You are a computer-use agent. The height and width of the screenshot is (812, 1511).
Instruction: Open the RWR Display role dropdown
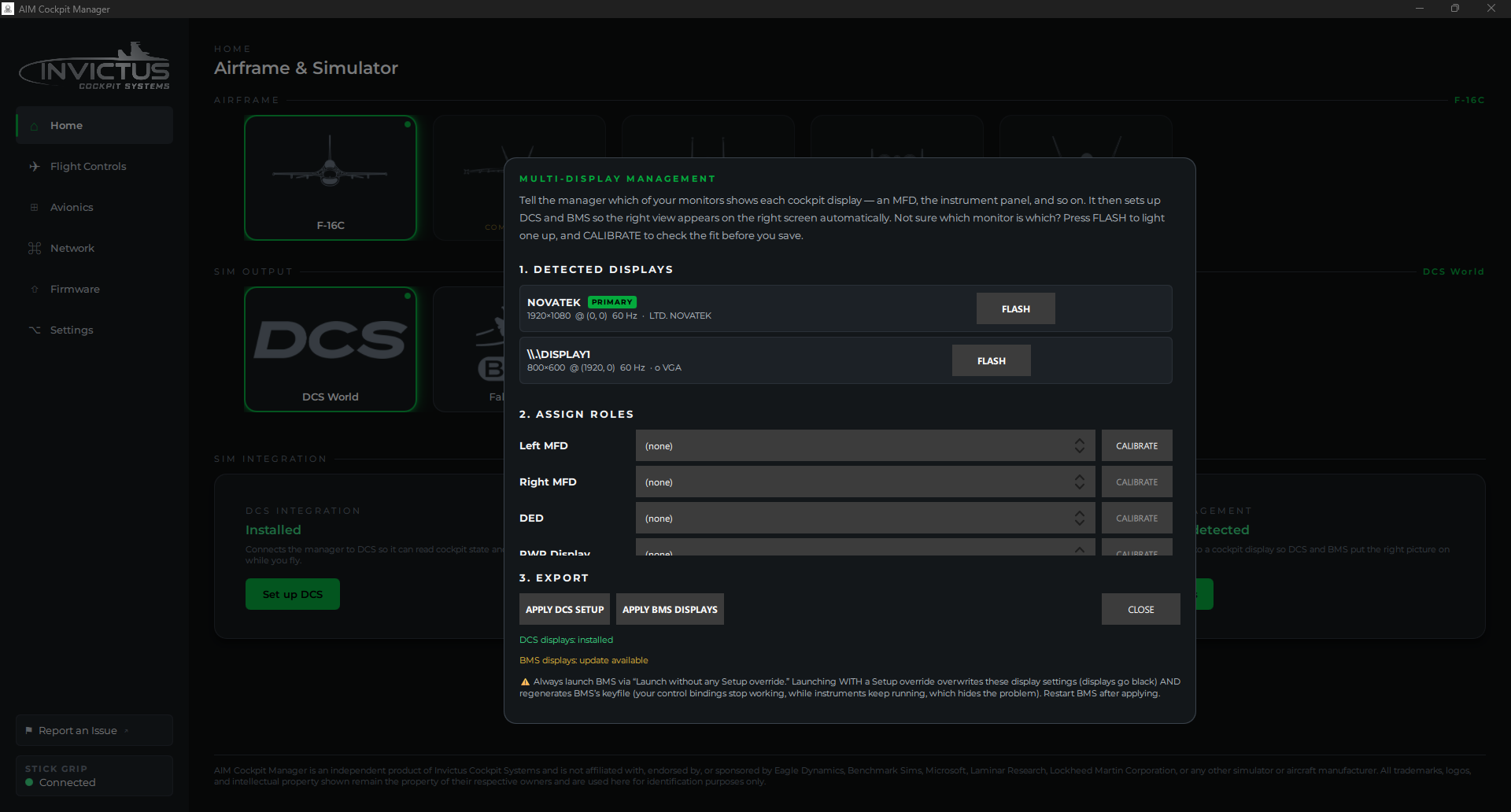[865, 547]
